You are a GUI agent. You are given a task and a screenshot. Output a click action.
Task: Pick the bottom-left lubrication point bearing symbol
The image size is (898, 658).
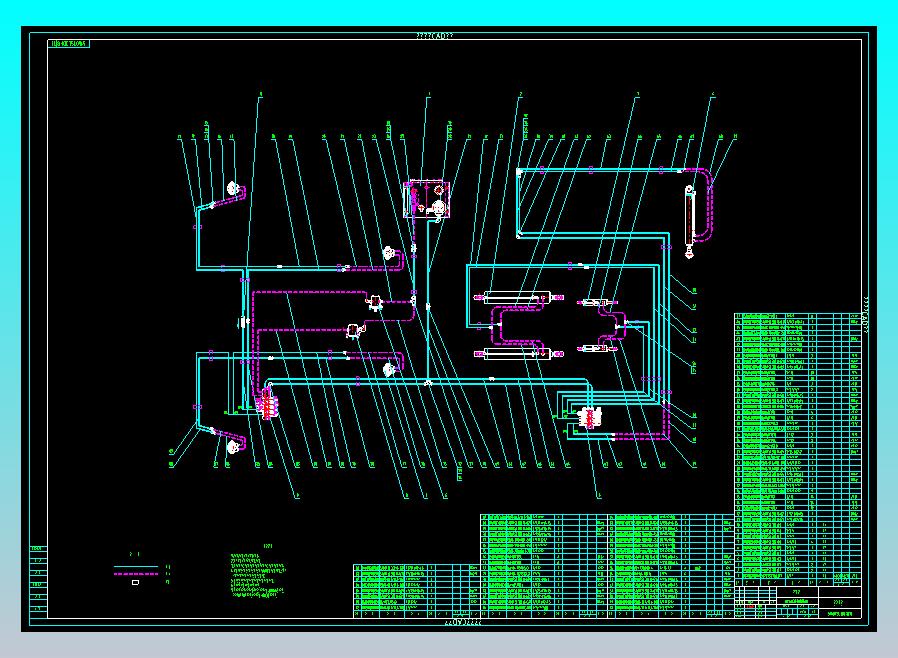(x=232, y=447)
